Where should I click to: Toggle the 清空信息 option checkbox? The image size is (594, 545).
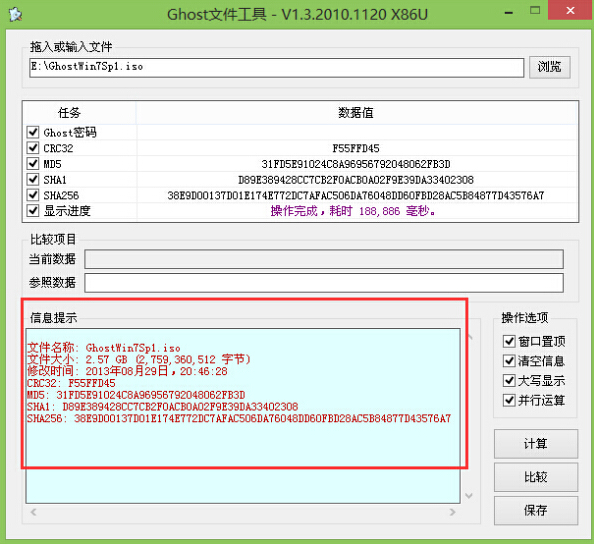tap(509, 361)
